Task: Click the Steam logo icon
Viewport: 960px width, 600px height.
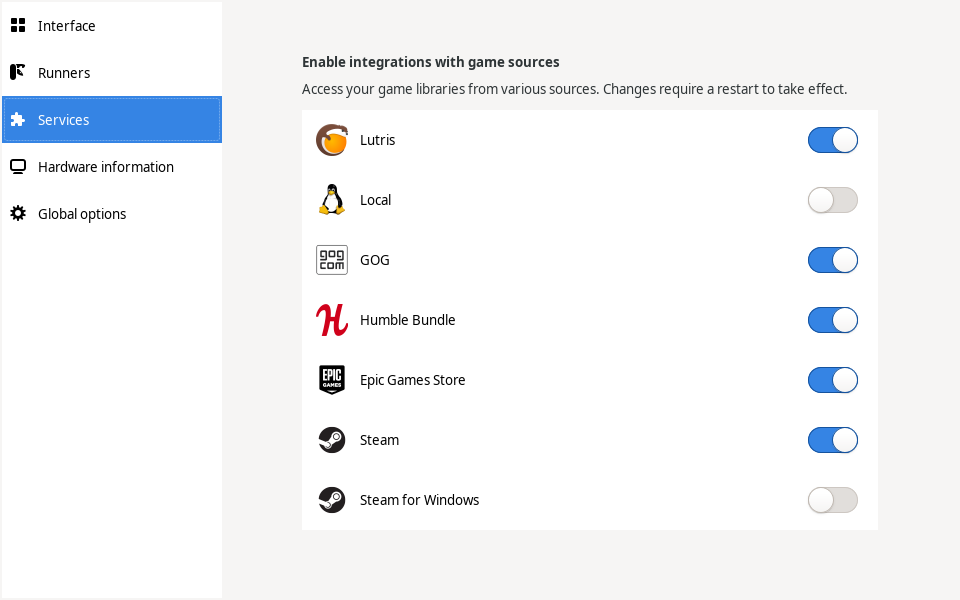Action: click(331, 440)
